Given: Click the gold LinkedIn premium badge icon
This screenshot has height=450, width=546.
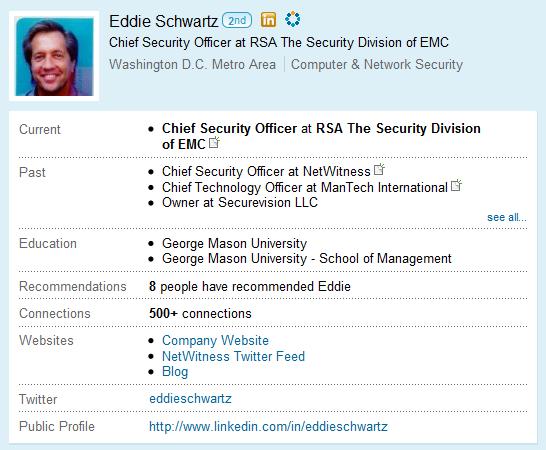Looking at the screenshot, I should pyautogui.click(x=268, y=20).
